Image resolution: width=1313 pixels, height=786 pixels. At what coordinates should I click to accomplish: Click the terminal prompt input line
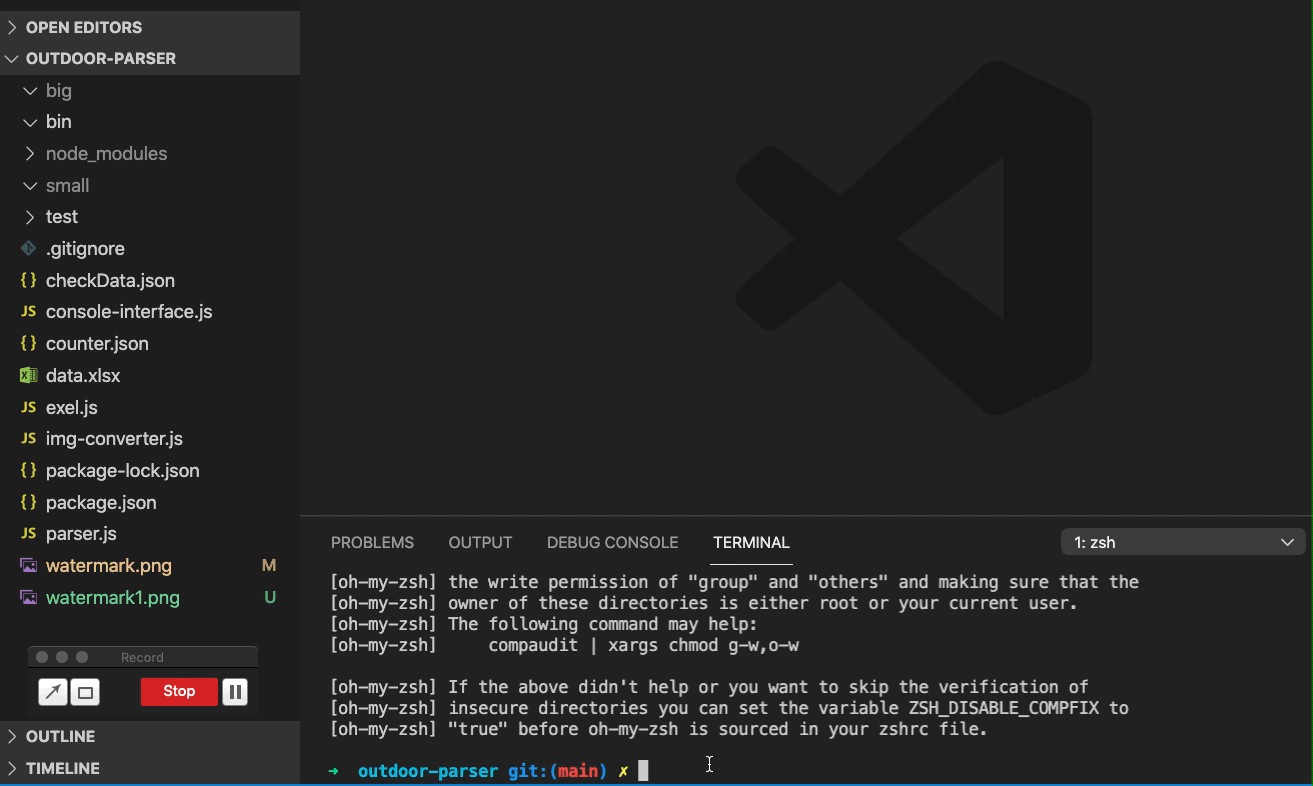coord(806,771)
